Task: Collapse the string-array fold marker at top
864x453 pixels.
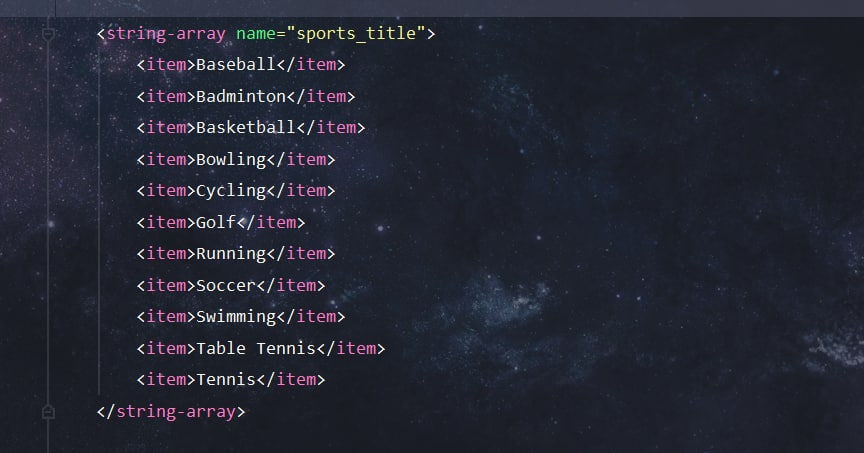Action: (x=48, y=34)
